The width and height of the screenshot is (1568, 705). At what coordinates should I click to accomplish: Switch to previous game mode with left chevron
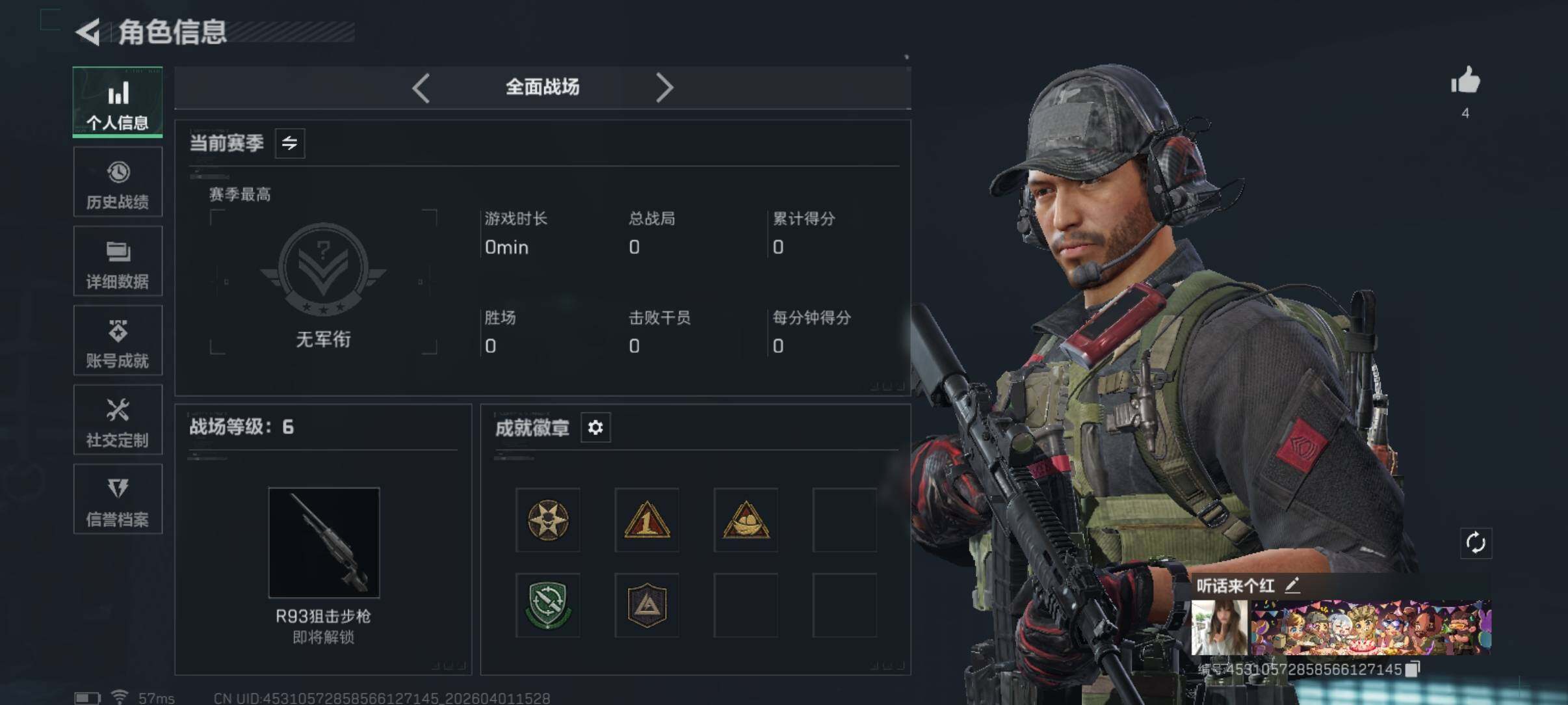(421, 87)
